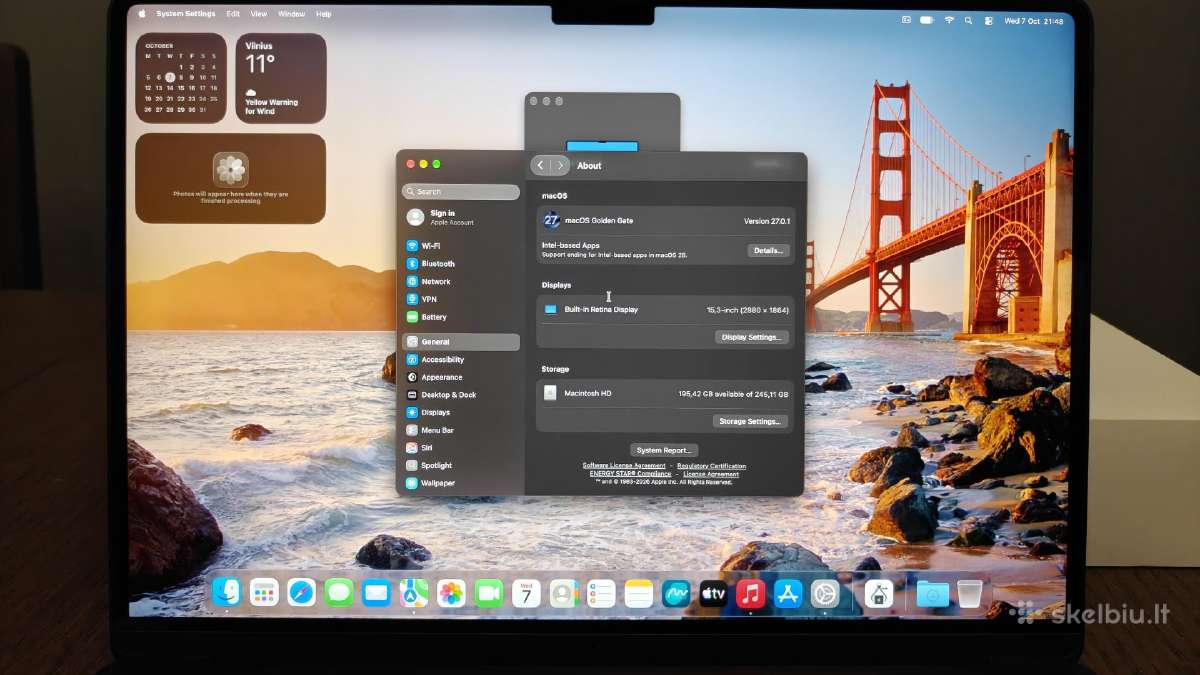Go forward with the right chevron

pos(560,165)
